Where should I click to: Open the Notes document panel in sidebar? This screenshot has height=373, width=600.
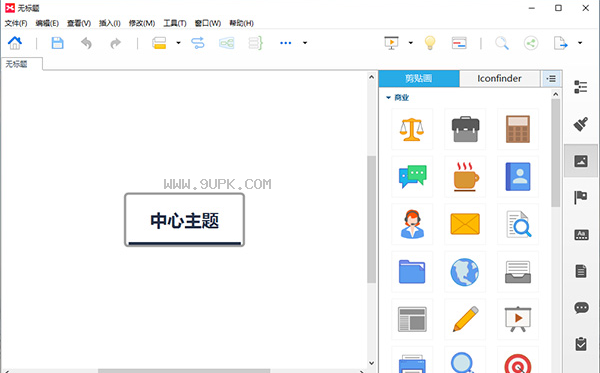pyautogui.click(x=581, y=271)
